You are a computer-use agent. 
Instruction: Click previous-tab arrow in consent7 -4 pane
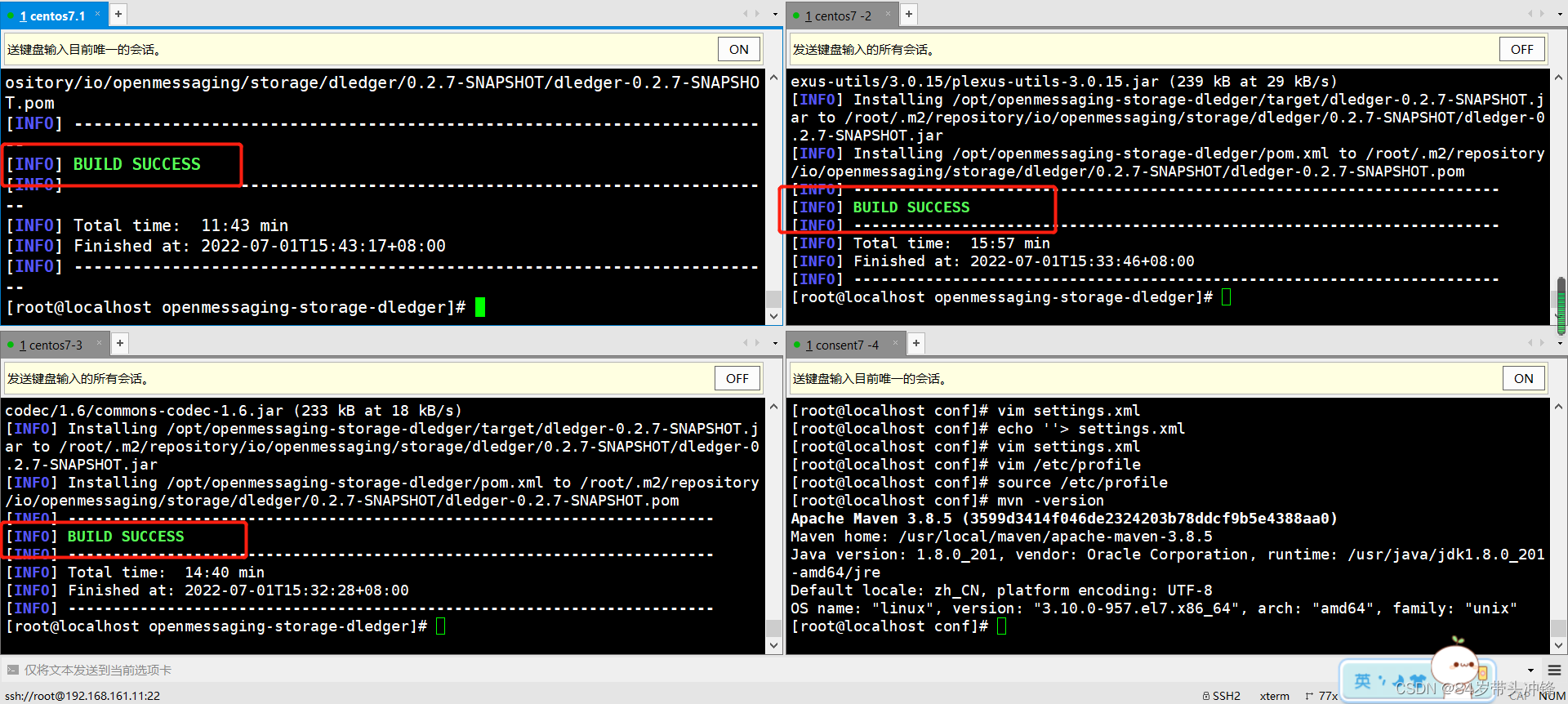click(1530, 342)
